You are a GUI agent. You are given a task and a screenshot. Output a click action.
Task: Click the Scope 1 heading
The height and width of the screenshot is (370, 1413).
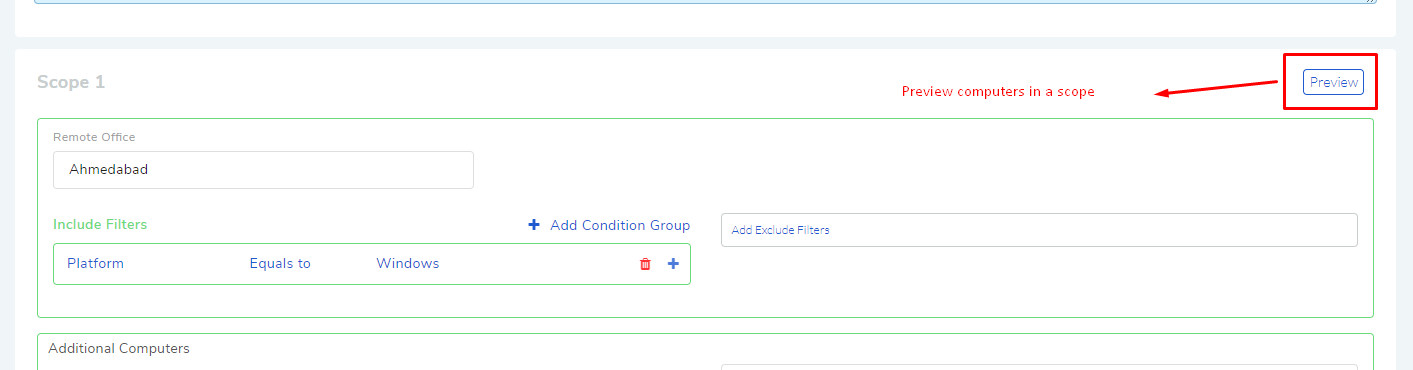point(71,82)
